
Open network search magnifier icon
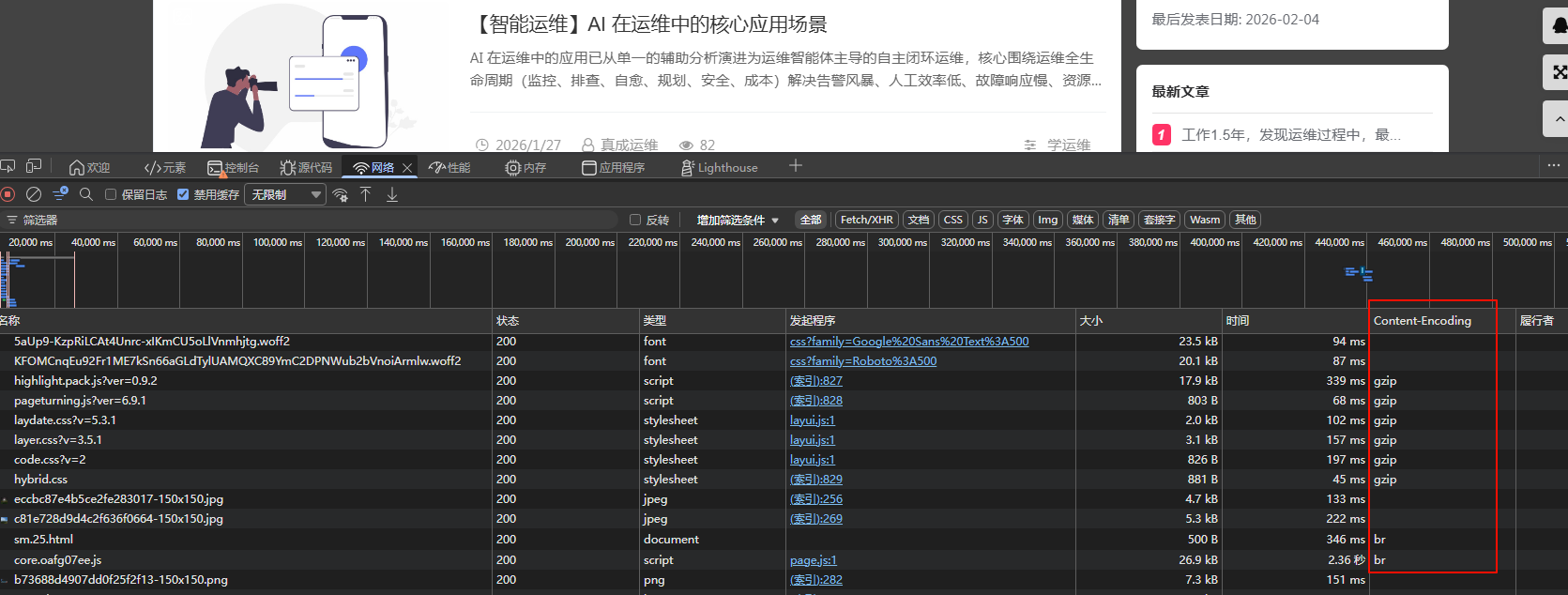(86, 194)
